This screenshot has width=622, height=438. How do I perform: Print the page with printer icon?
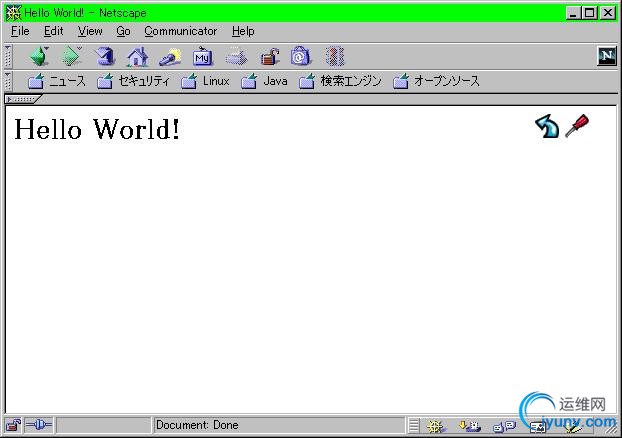tap(236, 57)
